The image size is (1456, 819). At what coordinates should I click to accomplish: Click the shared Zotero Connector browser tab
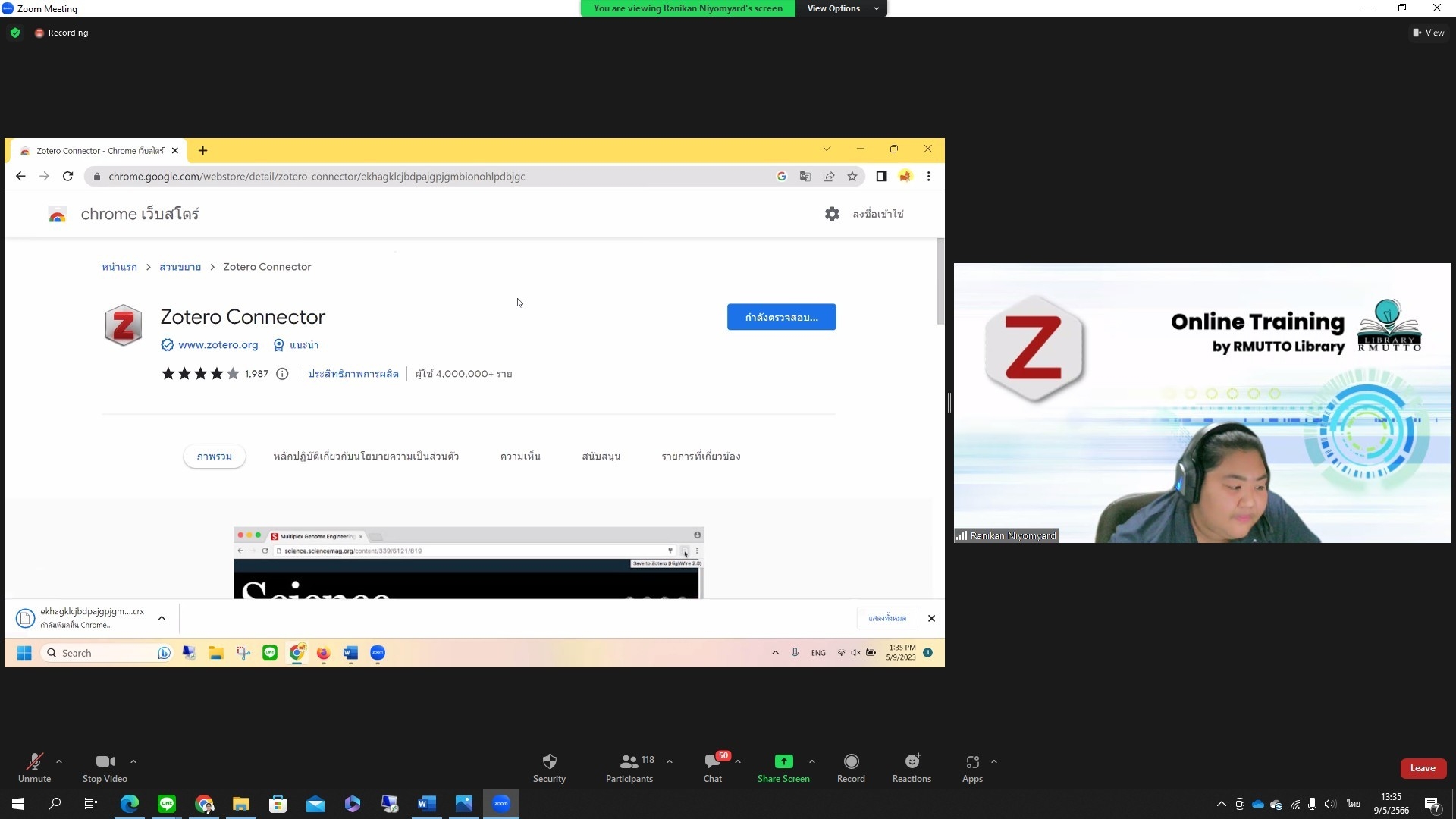tap(99, 151)
